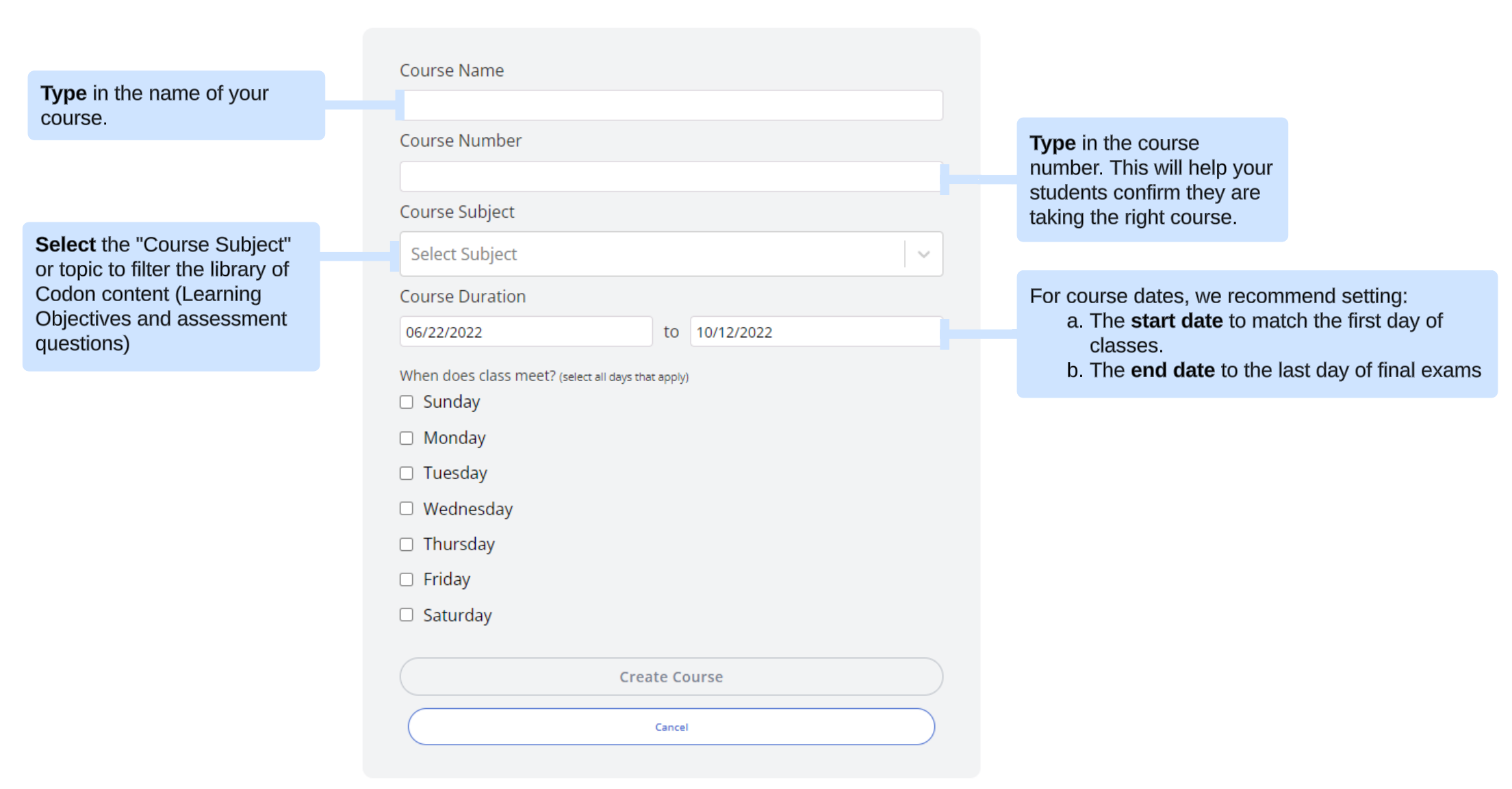Click the Course Subject instruction callout
Viewport: 1512px width, 789px height.
click(171, 296)
